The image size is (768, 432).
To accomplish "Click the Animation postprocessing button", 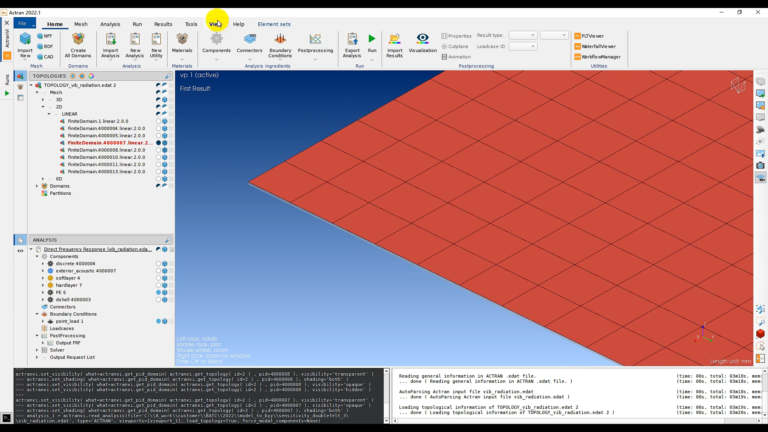I will coord(456,57).
